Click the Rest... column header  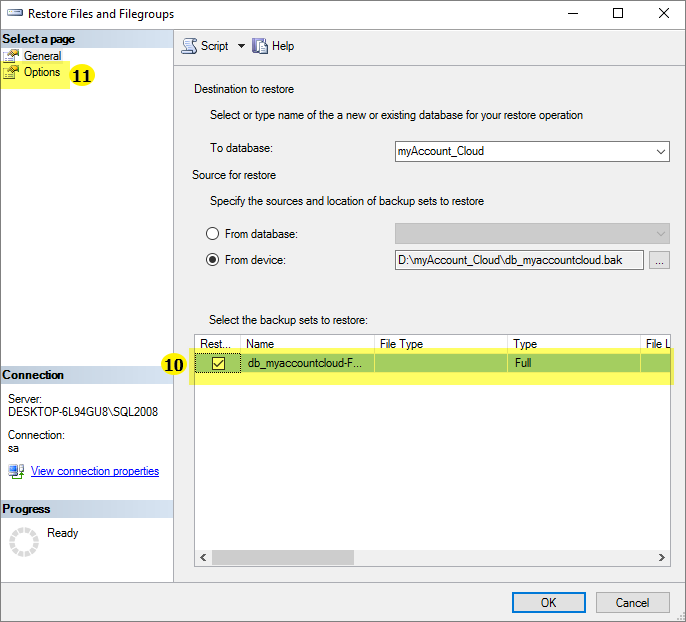(x=217, y=344)
